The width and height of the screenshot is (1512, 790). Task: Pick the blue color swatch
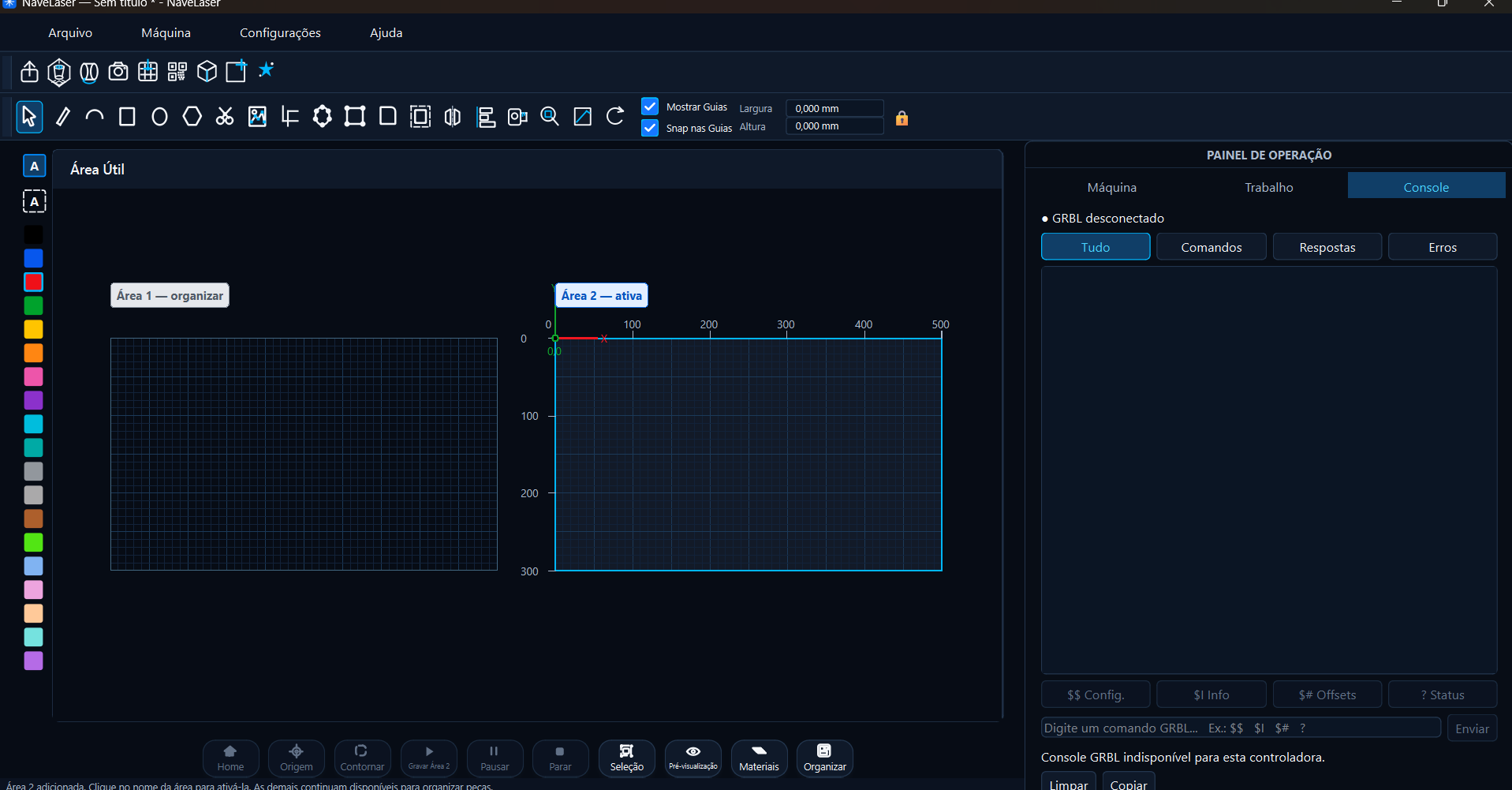click(x=33, y=258)
